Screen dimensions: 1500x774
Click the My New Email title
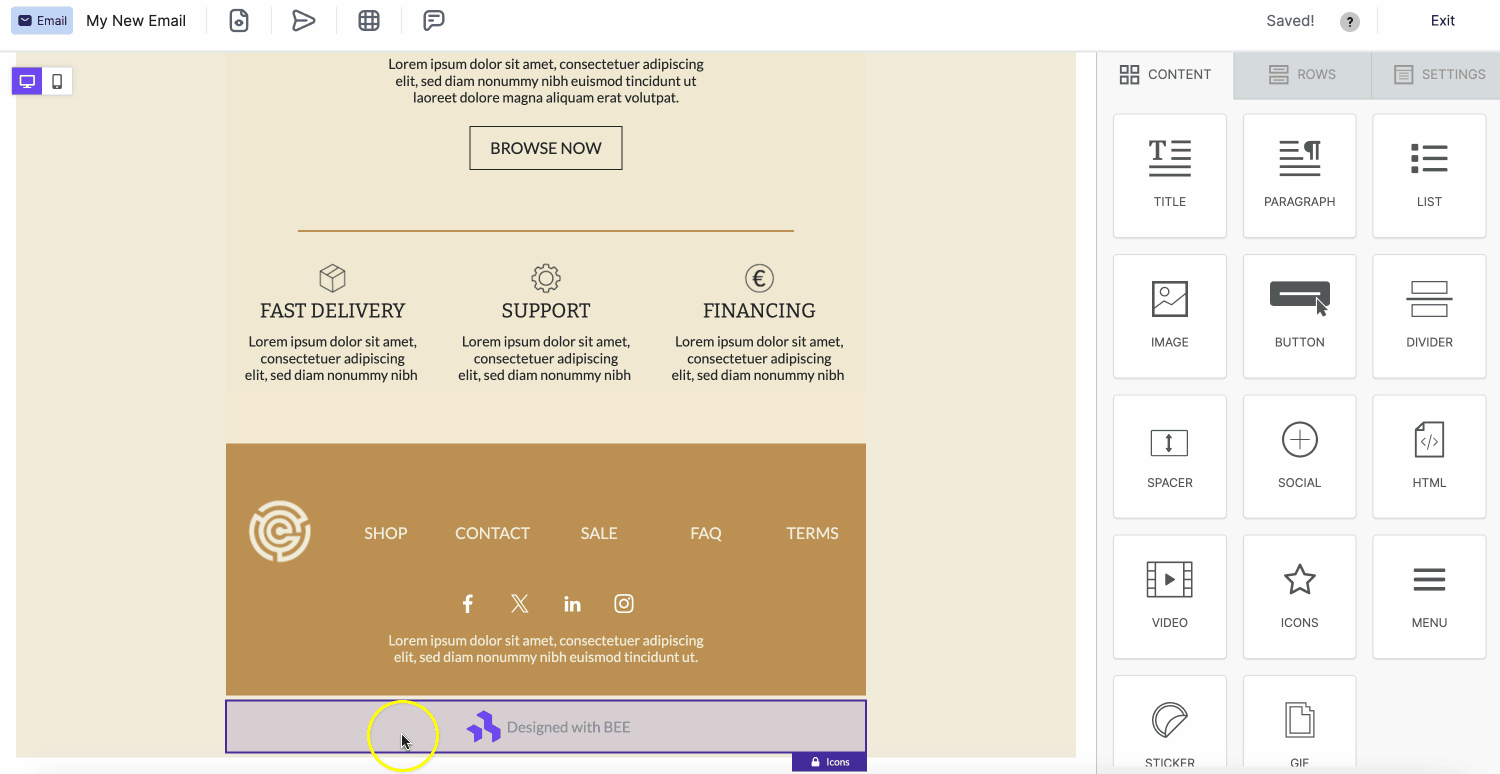click(136, 20)
